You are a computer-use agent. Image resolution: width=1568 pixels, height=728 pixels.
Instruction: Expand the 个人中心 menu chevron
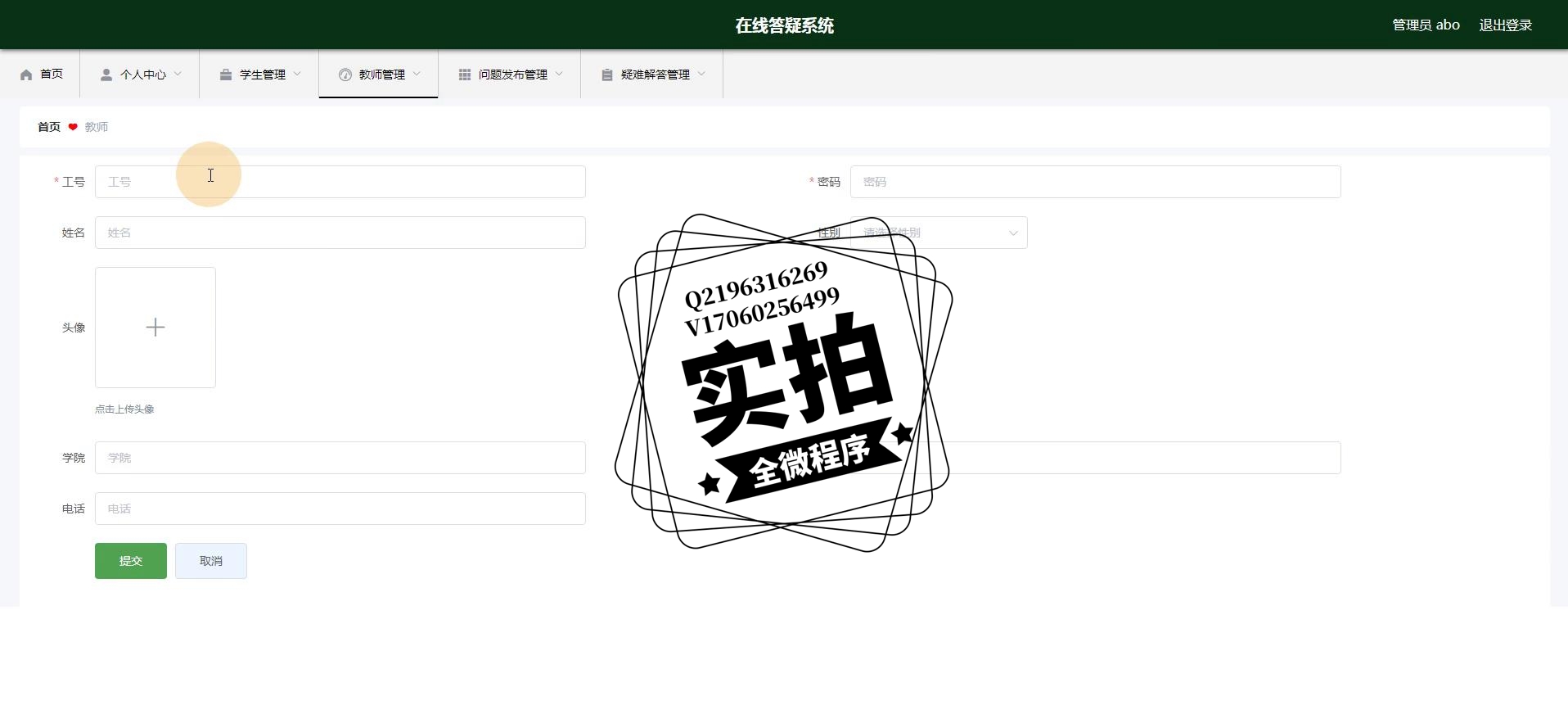pyautogui.click(x=178, y=74)
